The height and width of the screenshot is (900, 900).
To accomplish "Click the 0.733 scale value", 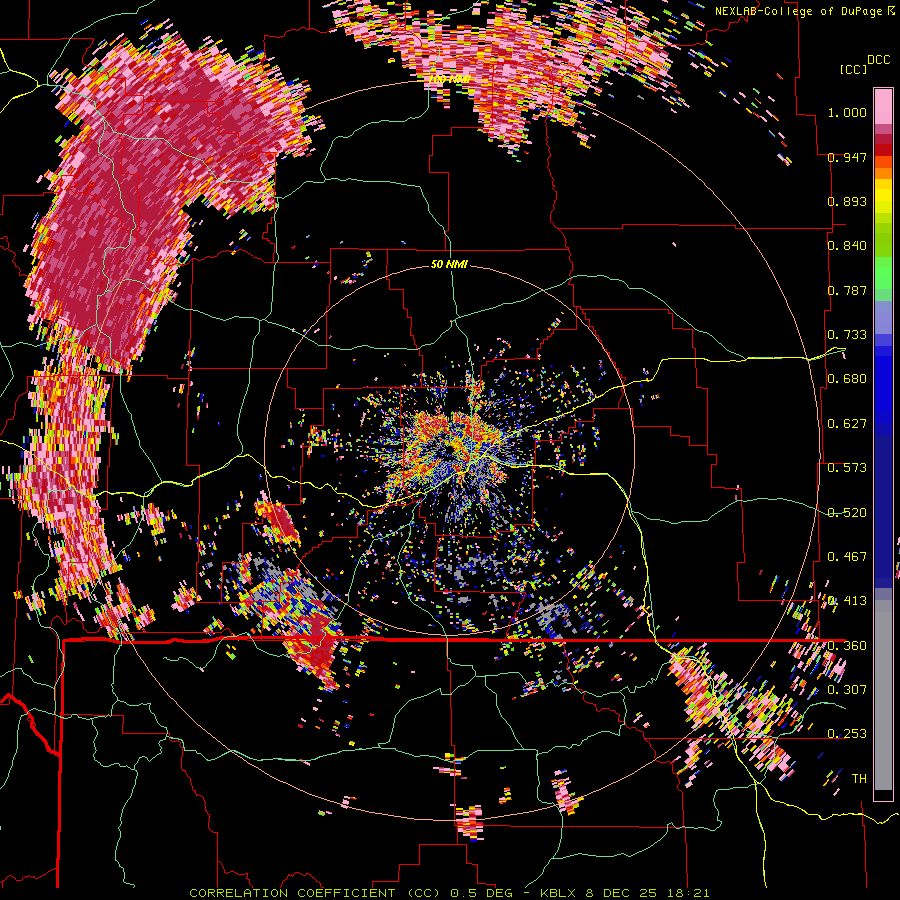I will point(847,334).
